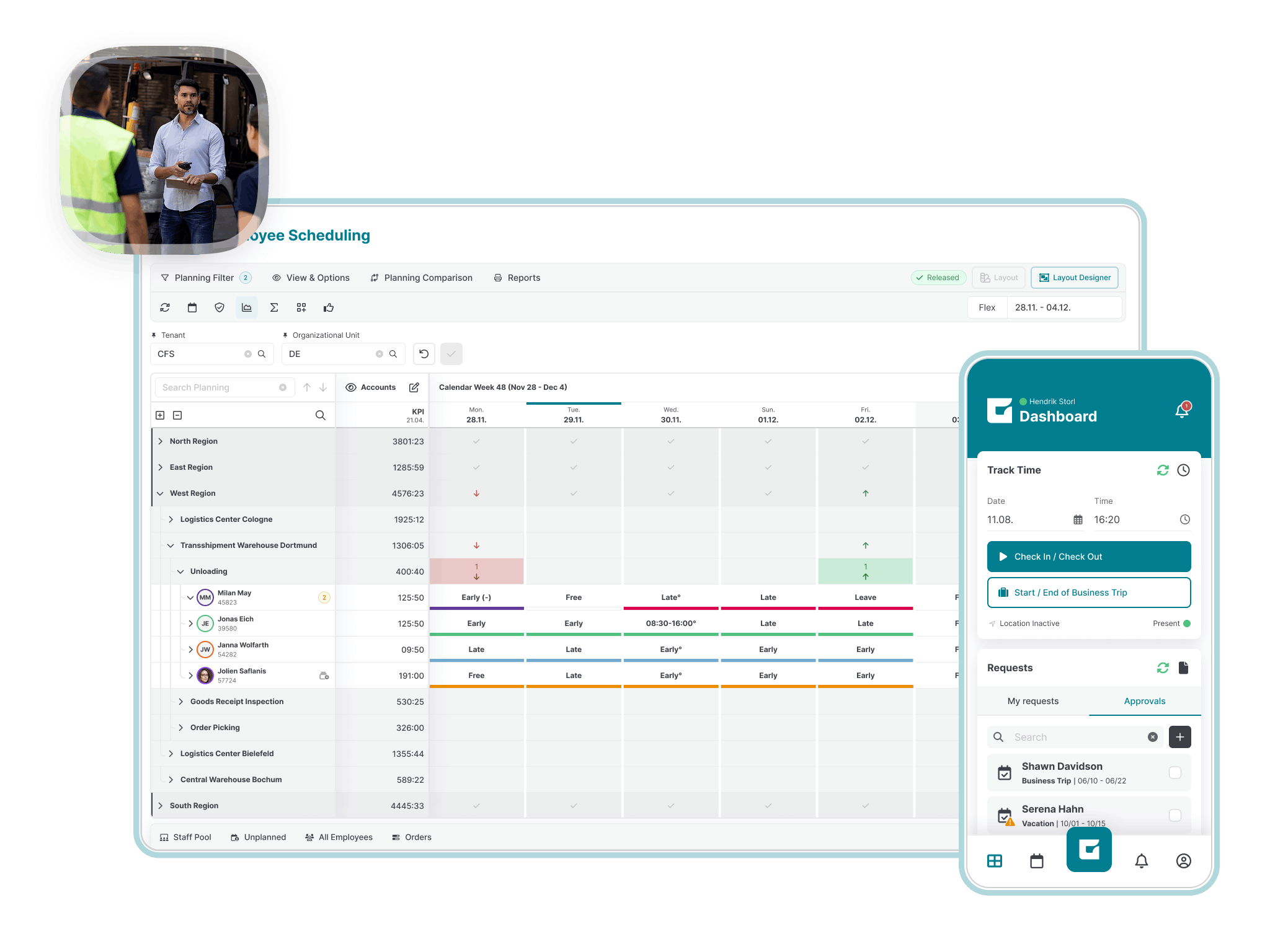Click the refresh icon in the scheduling toolbar

point(165,307)
